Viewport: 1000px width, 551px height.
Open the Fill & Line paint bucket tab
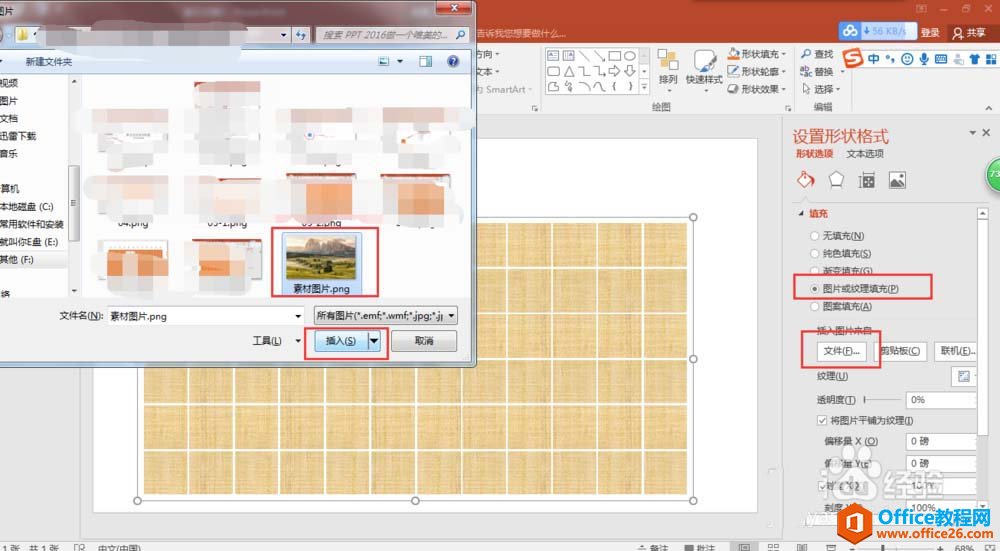point(805,181)
